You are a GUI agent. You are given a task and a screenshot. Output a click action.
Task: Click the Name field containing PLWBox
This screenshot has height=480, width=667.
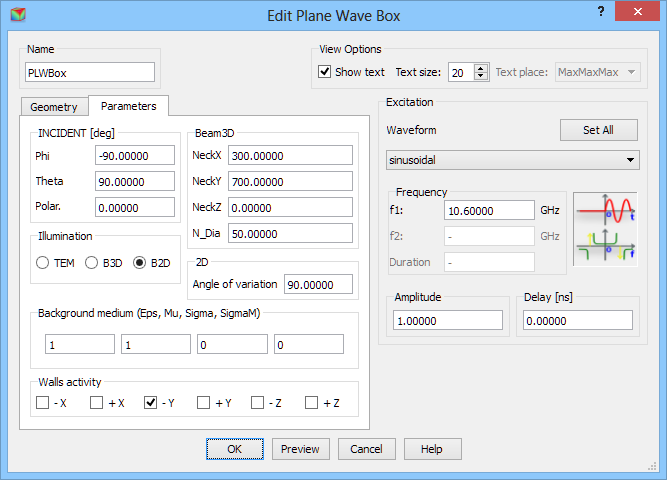click(x=90, y=72)
